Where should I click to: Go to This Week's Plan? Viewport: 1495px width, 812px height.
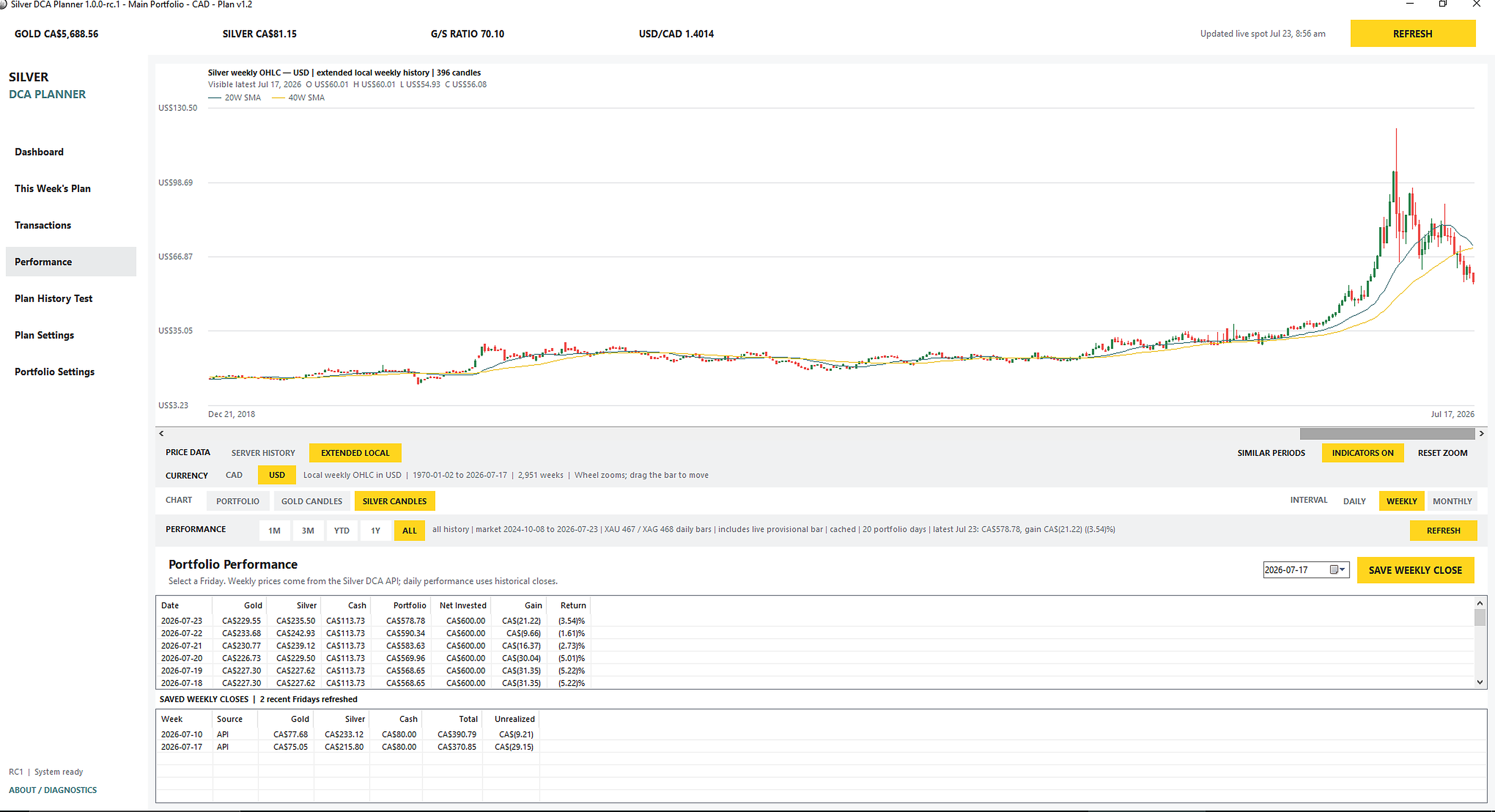click(x=52, y=188)
